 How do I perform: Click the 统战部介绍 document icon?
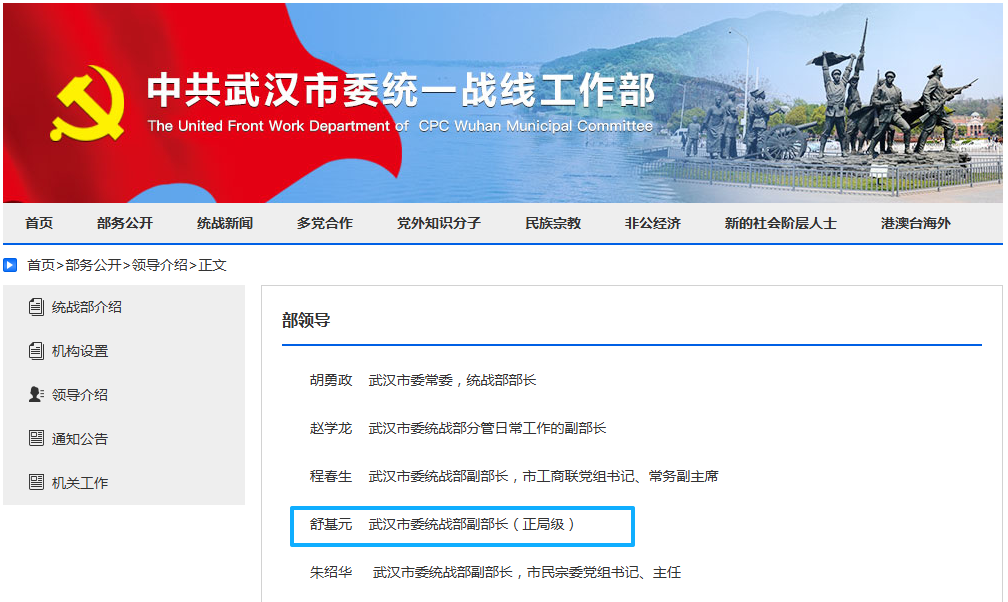coord(36,307)
